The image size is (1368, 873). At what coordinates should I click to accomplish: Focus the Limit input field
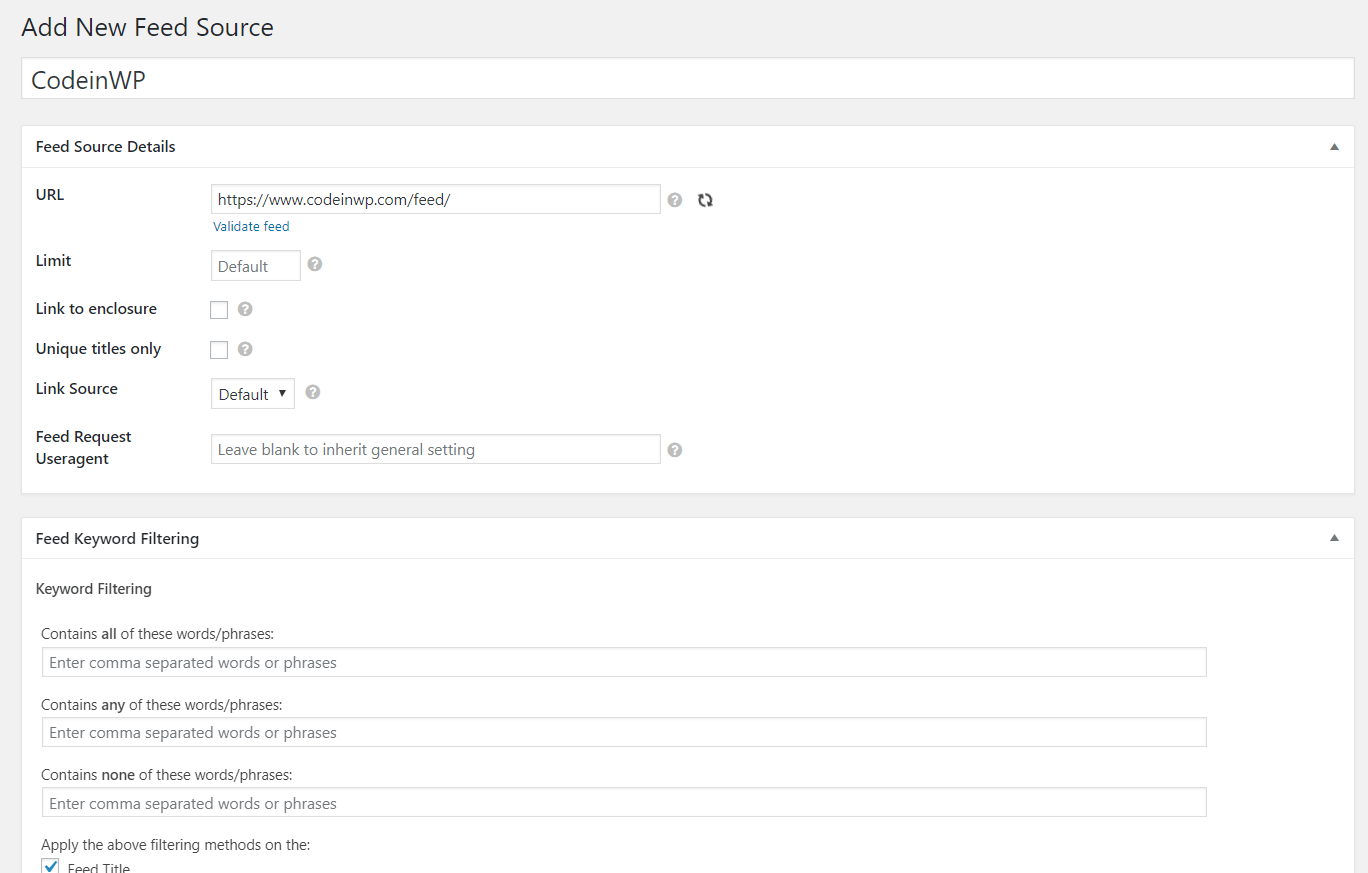pyautogui.click(x=256, y=266)
